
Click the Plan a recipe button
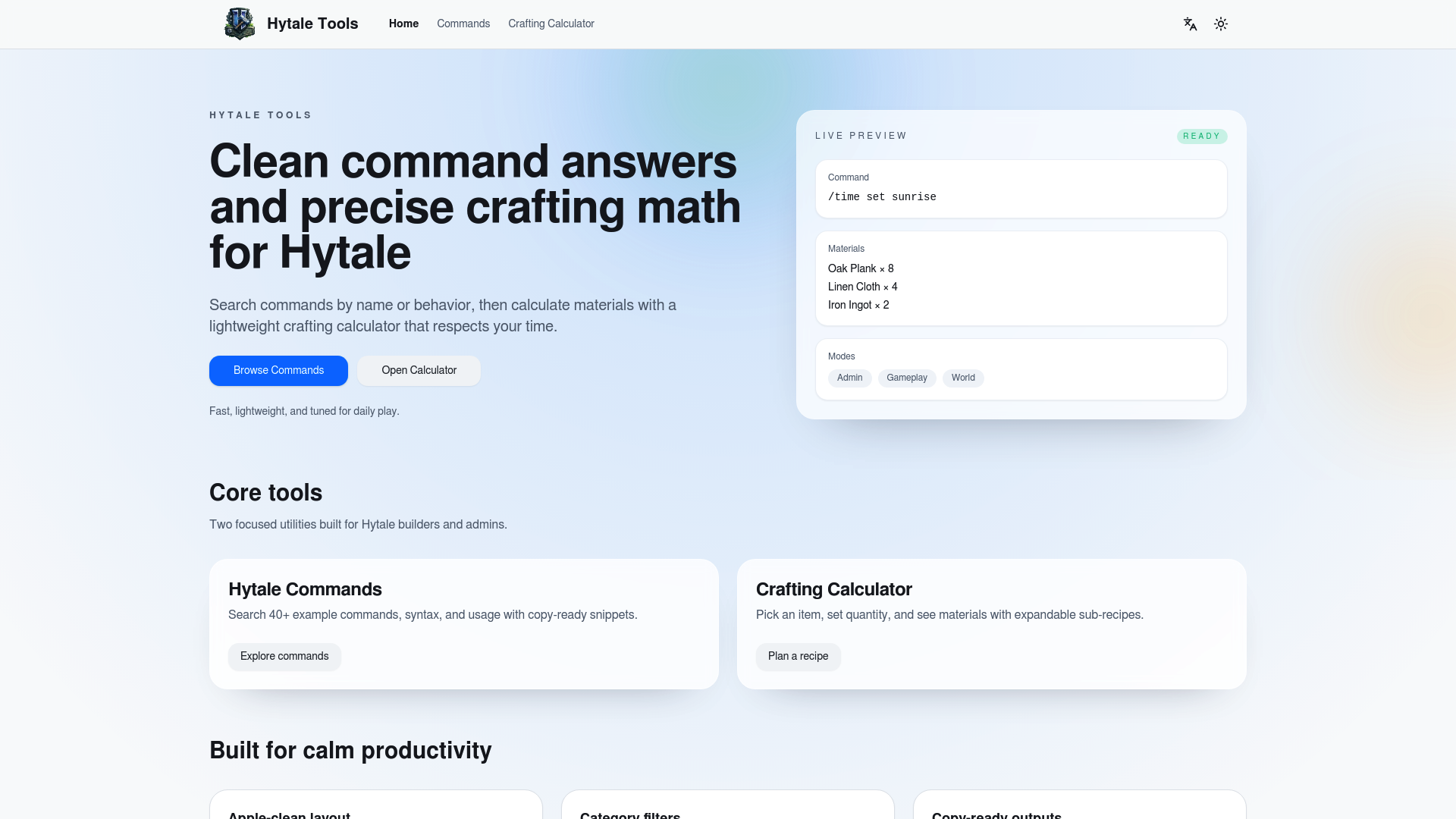(798, 656)
